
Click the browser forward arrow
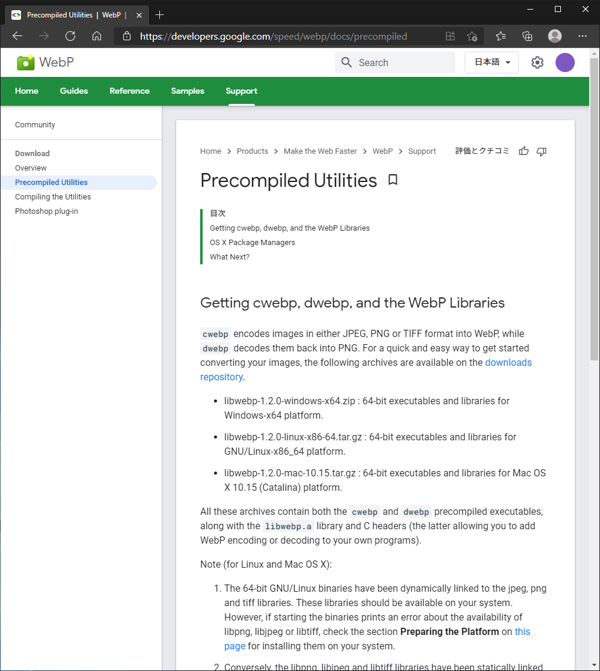coord(44,36)
